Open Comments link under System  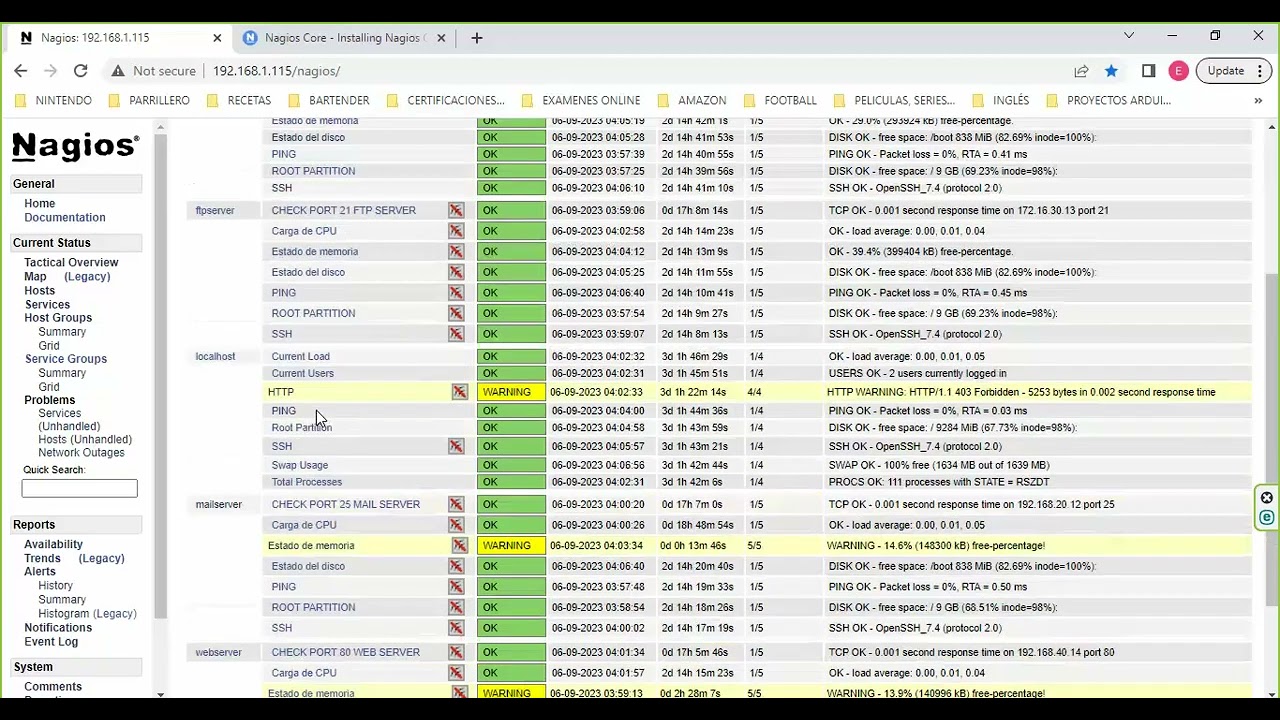coord(53,687)
